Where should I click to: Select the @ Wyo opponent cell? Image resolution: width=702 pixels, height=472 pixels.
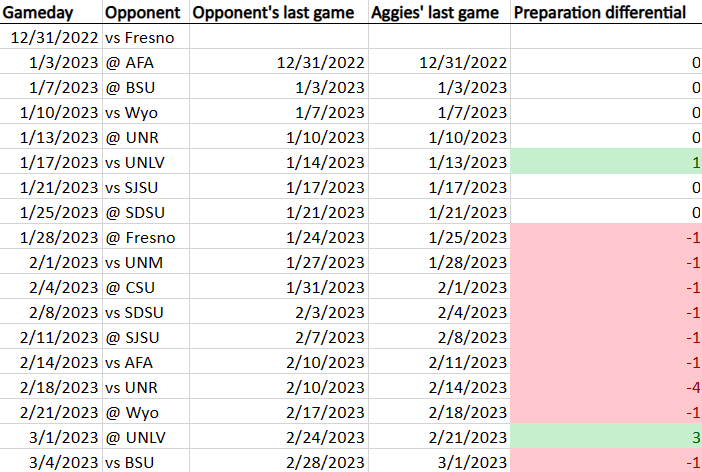pyautogui.click(x=146, y=412)
